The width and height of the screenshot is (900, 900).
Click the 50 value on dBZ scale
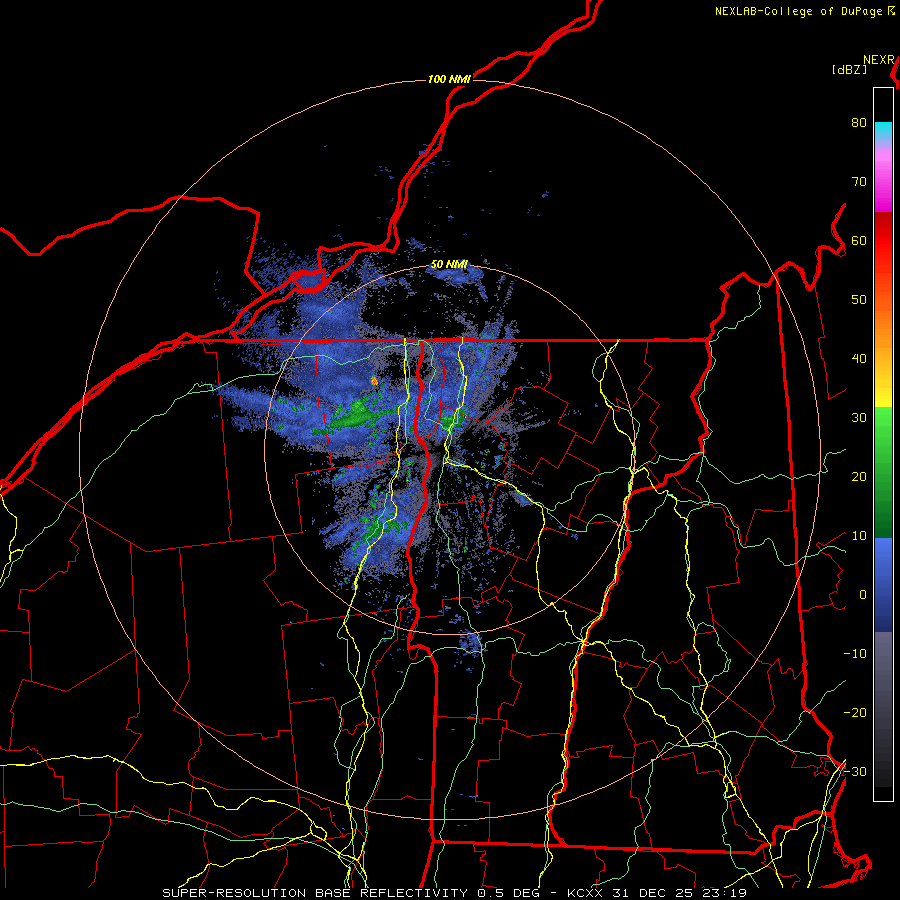859,300
